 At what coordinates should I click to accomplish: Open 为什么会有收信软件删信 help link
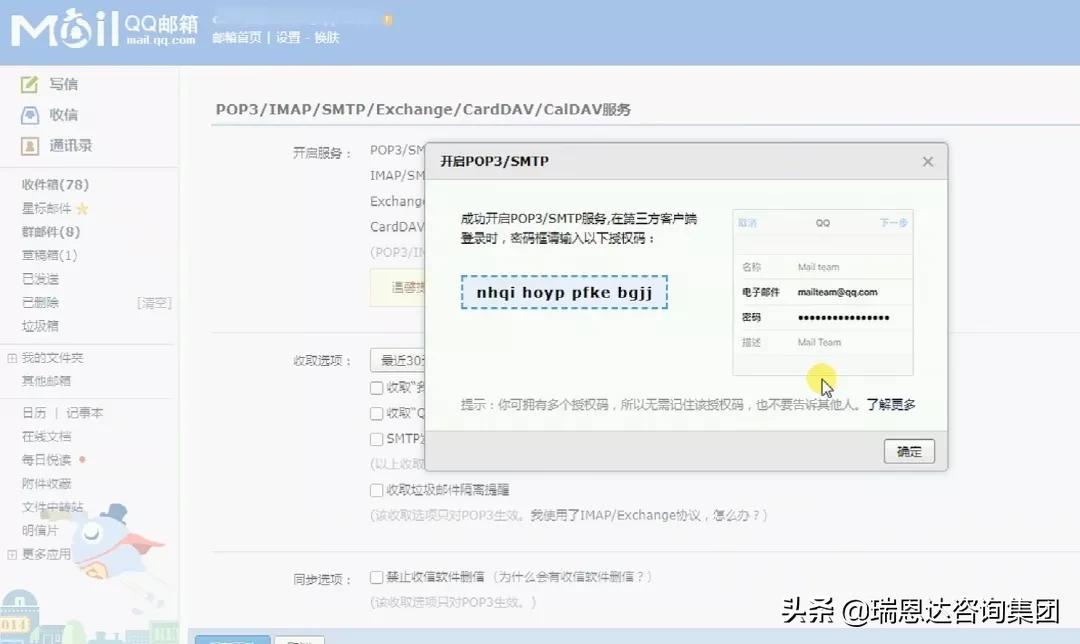tap(571, 577)
